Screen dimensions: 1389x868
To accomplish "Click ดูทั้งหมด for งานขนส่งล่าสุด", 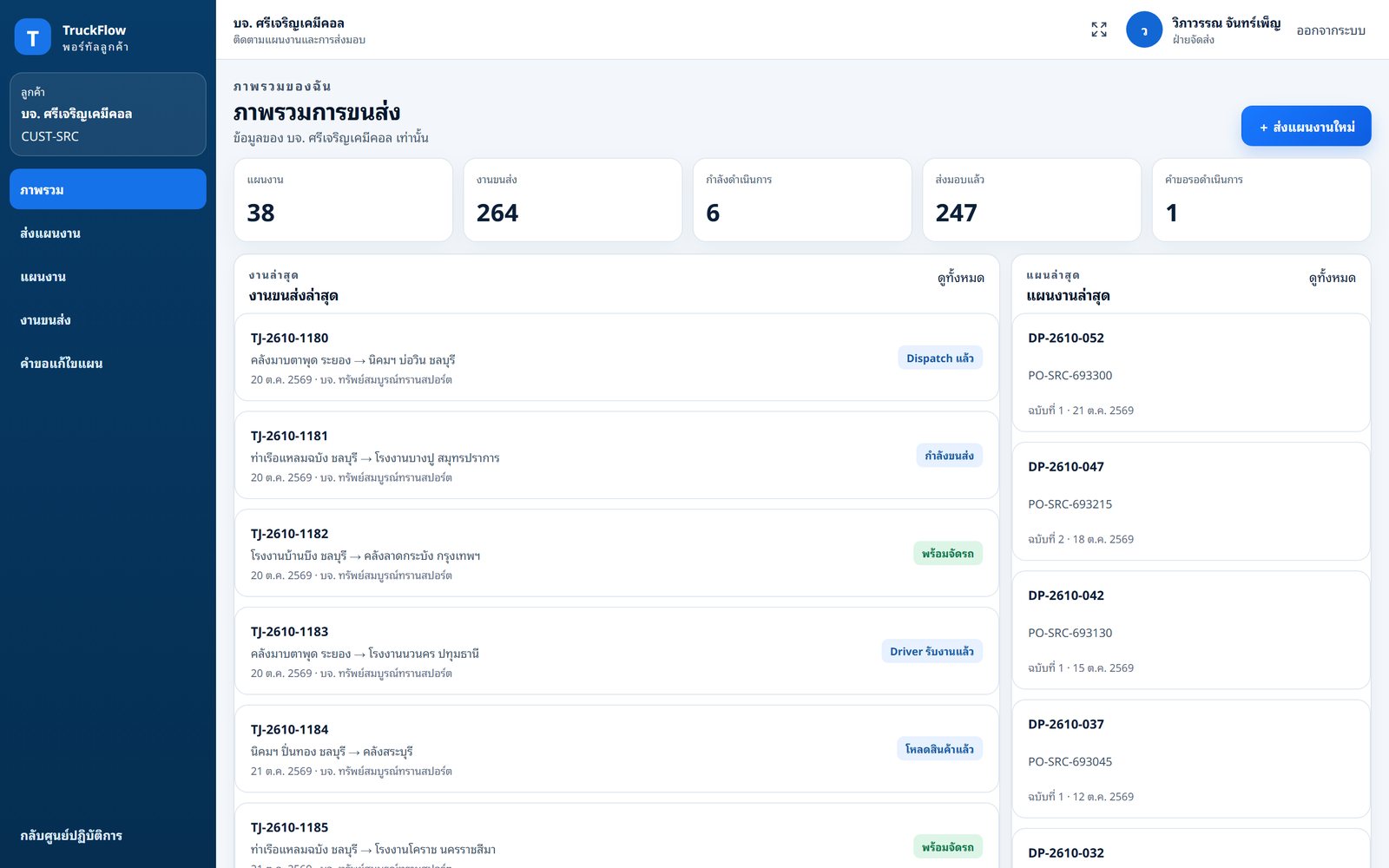I will (960, 278).
